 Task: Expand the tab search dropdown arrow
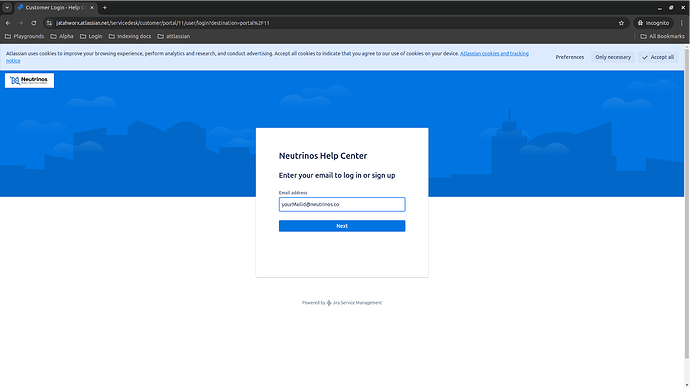click(7, 7)
